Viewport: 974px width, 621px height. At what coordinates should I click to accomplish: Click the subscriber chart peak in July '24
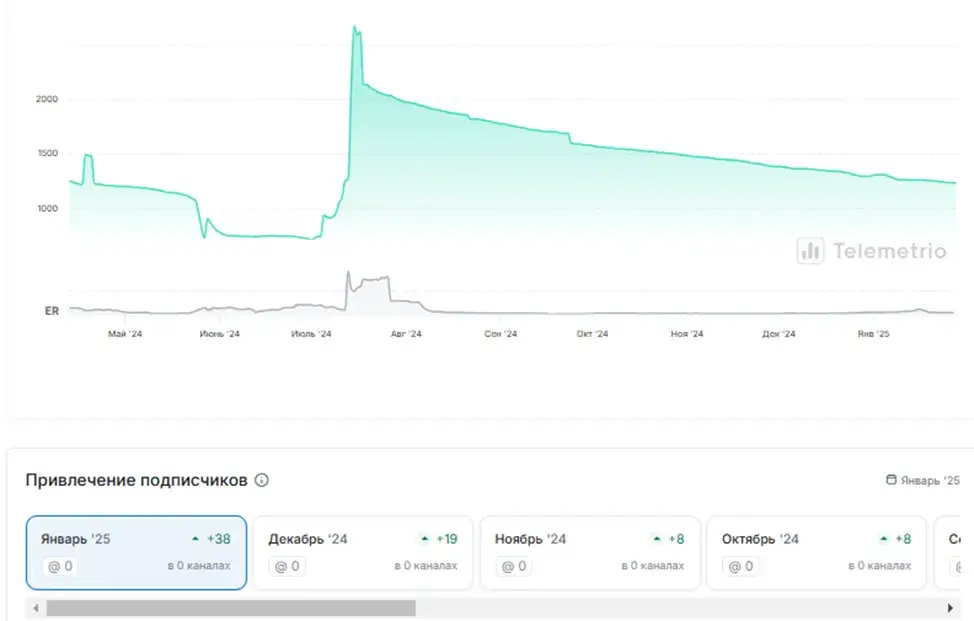point(355,28)
